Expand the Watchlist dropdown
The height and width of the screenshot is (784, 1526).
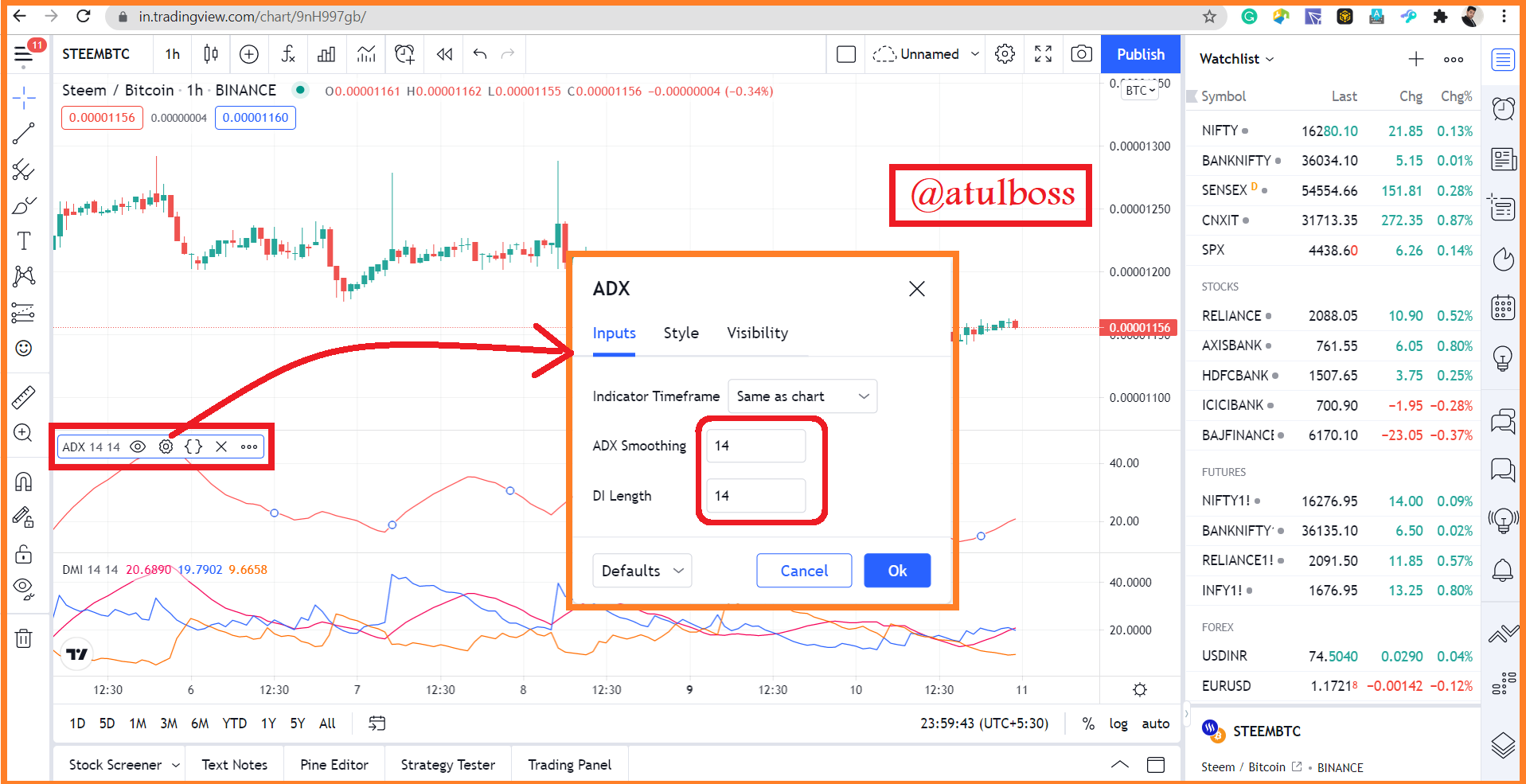1237,59
